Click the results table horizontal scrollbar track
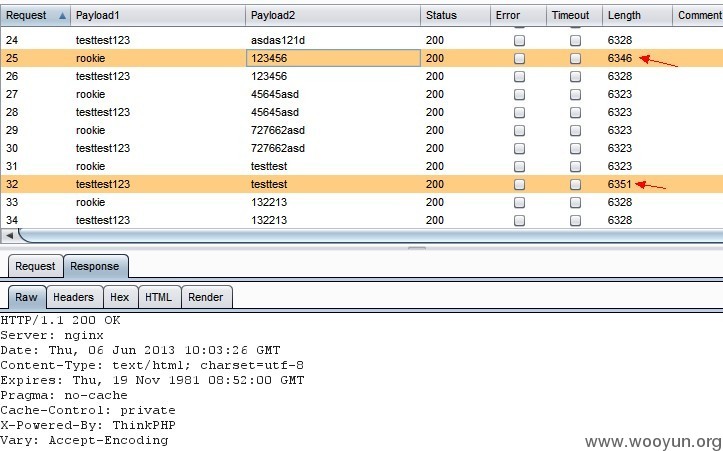Image resolution: width=723 pixels, height=451 pixels. point(369,236)
